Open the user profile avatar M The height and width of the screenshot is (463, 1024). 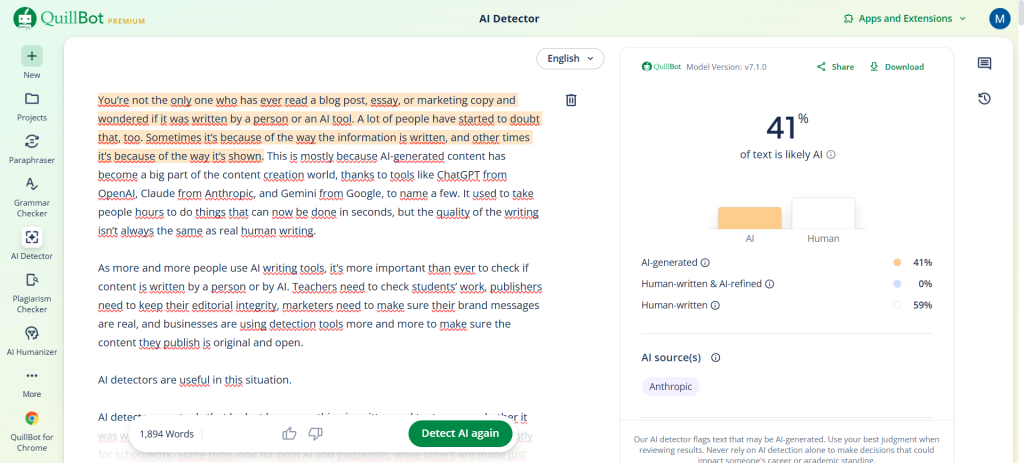tap(1000, 18)
